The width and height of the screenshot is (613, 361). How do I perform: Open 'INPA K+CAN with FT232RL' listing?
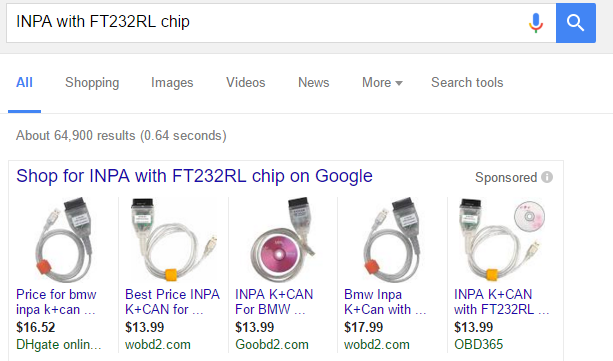pos(501,302)
